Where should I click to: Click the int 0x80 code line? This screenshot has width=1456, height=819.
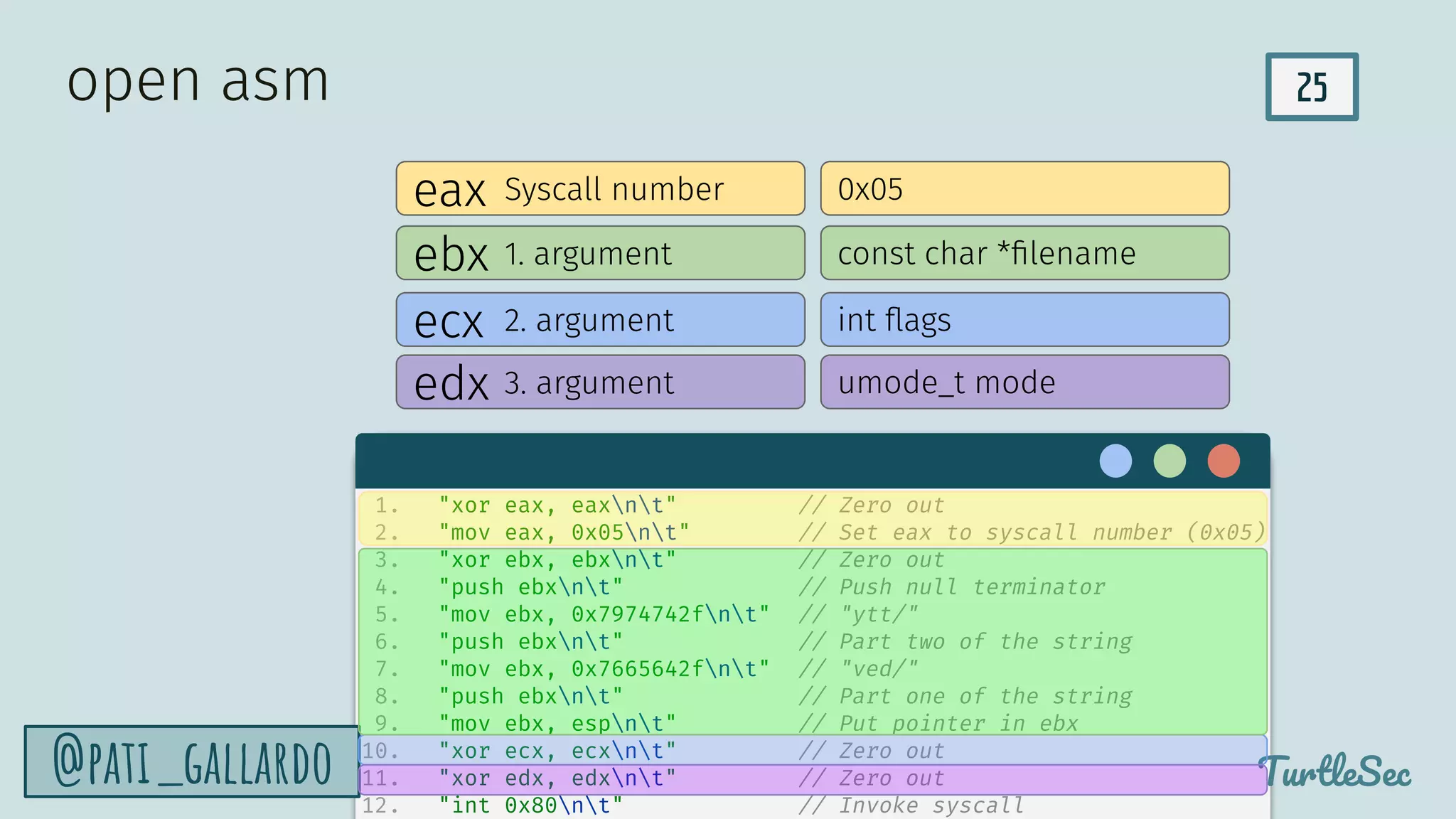530,805
